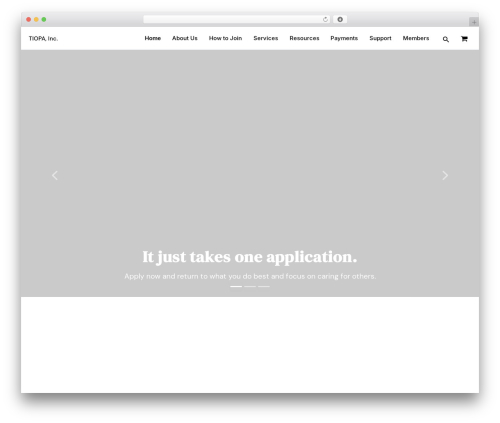The height and width of the screenshot is (423, 500).
Task: Select the first slider indicator dash
Action: [x=236, y=286]
